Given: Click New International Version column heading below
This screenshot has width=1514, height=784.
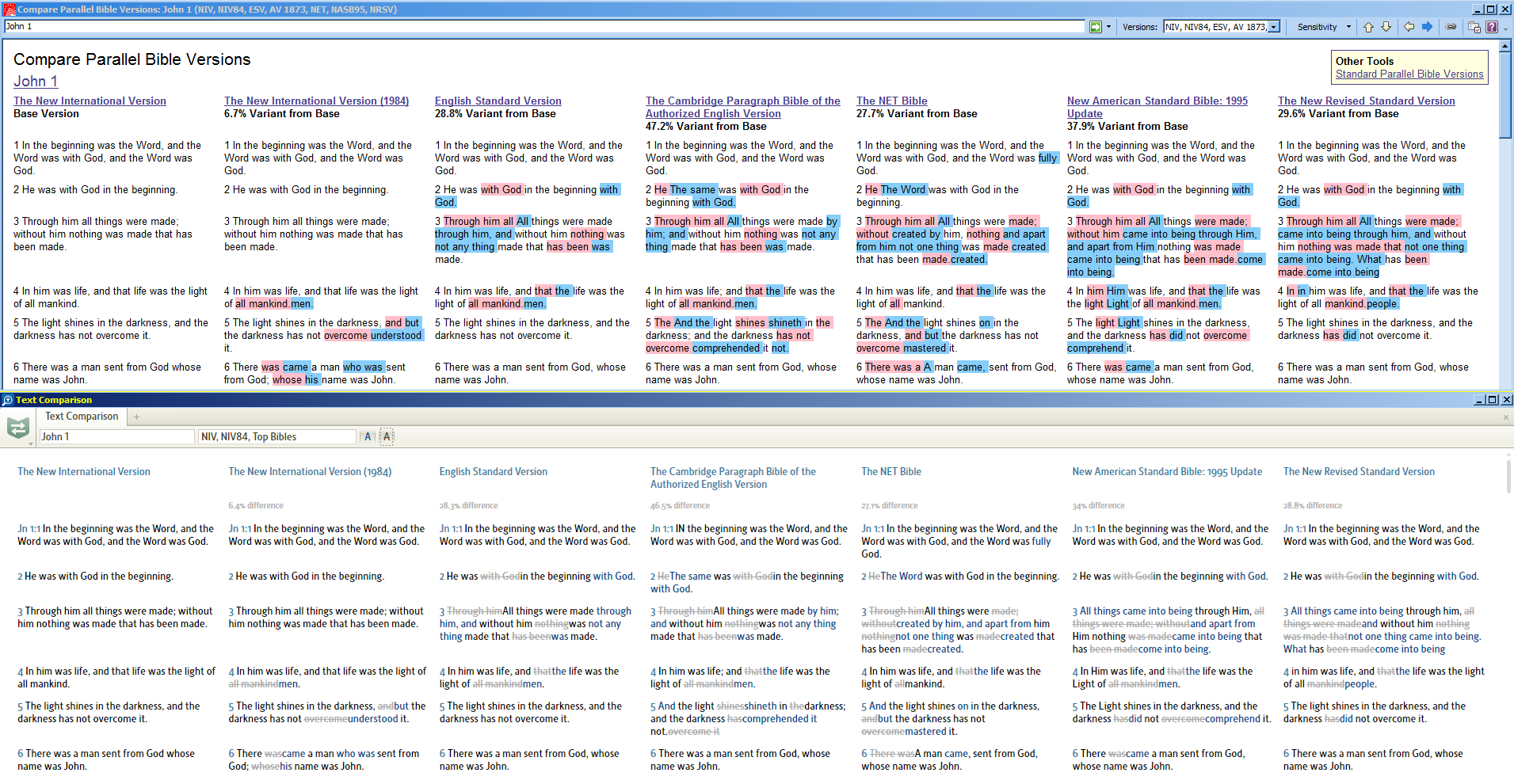Looking at the screenshot, I should (84, 472).
